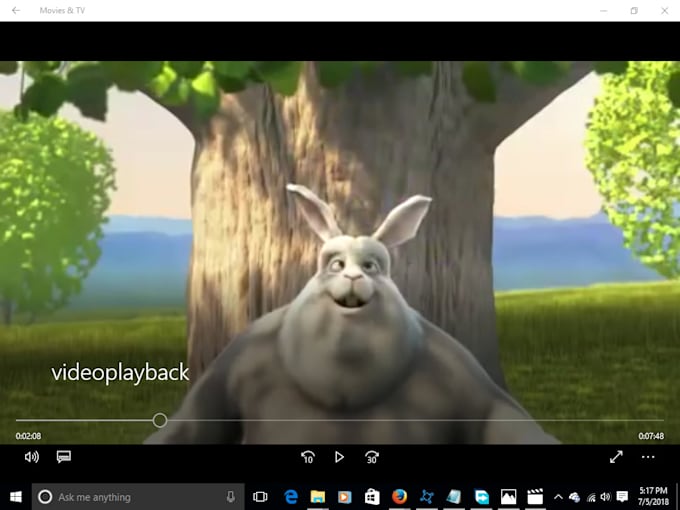
Task: Open the subtitles and captions menu
Action: 64,457
